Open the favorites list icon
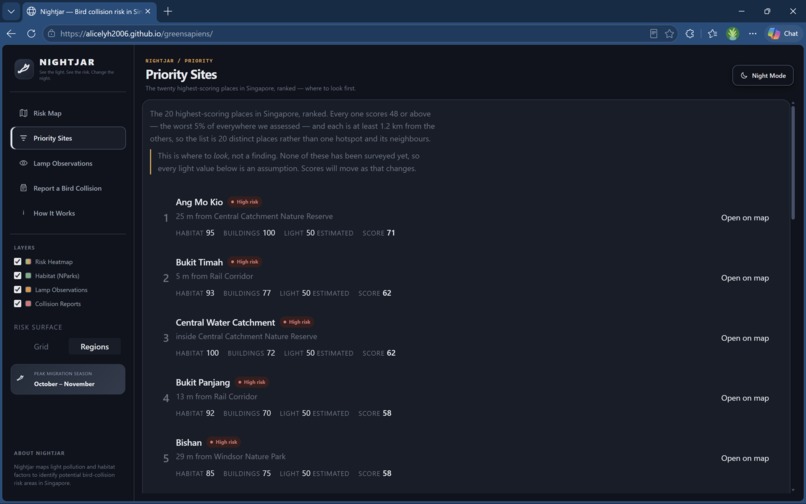Screen dimensions: 806x504 tap(712, 33)
